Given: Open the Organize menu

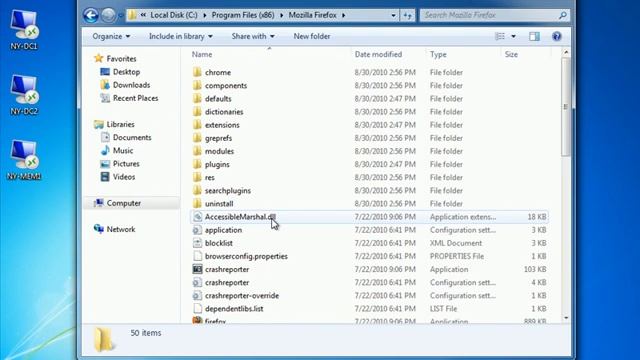Looking at the screenshot, I should point(111,36).
